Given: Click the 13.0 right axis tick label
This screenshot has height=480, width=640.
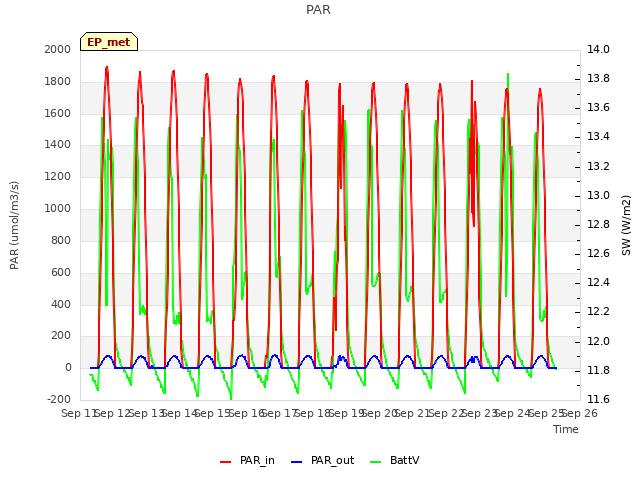Looking at the screenshot, I should (598, 196).
